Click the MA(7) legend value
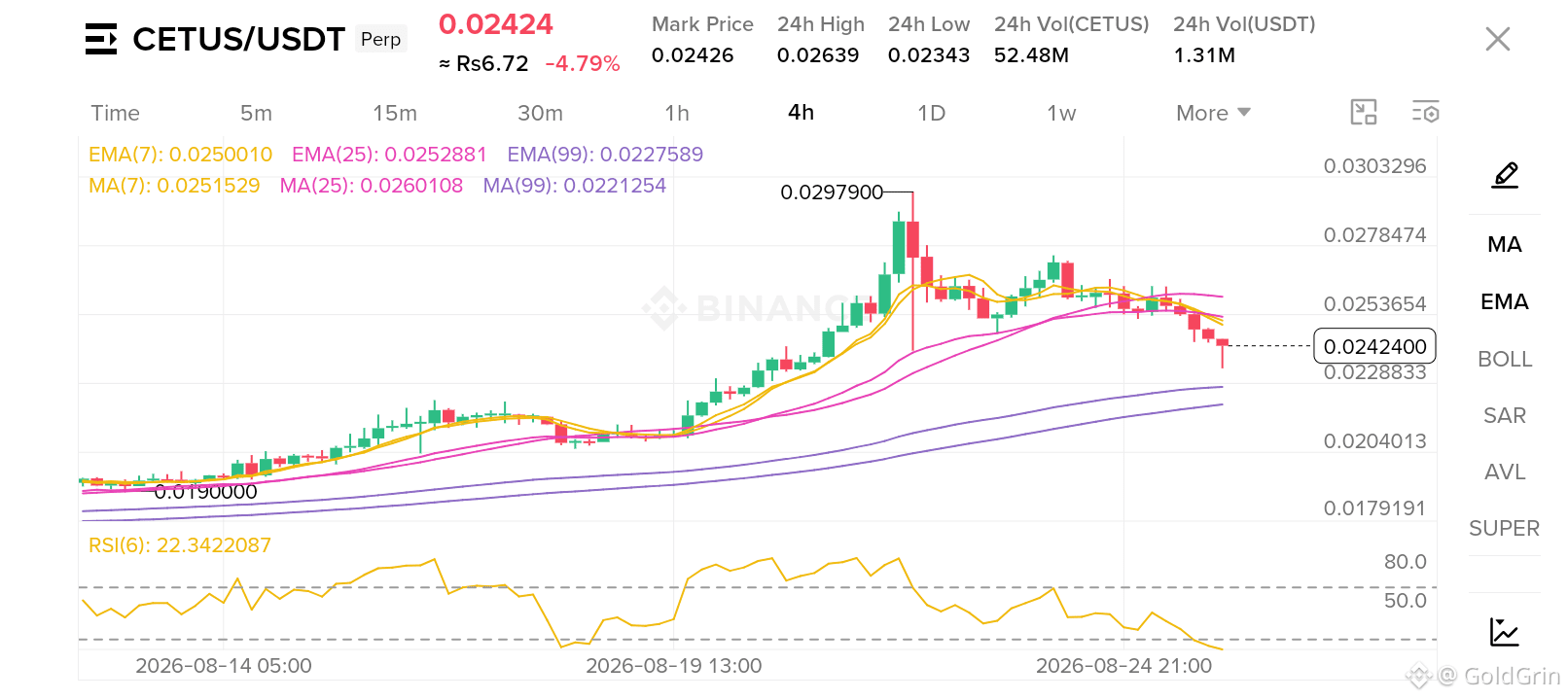The width and height of the screenshot is (1568, 700). pos(174,185)
